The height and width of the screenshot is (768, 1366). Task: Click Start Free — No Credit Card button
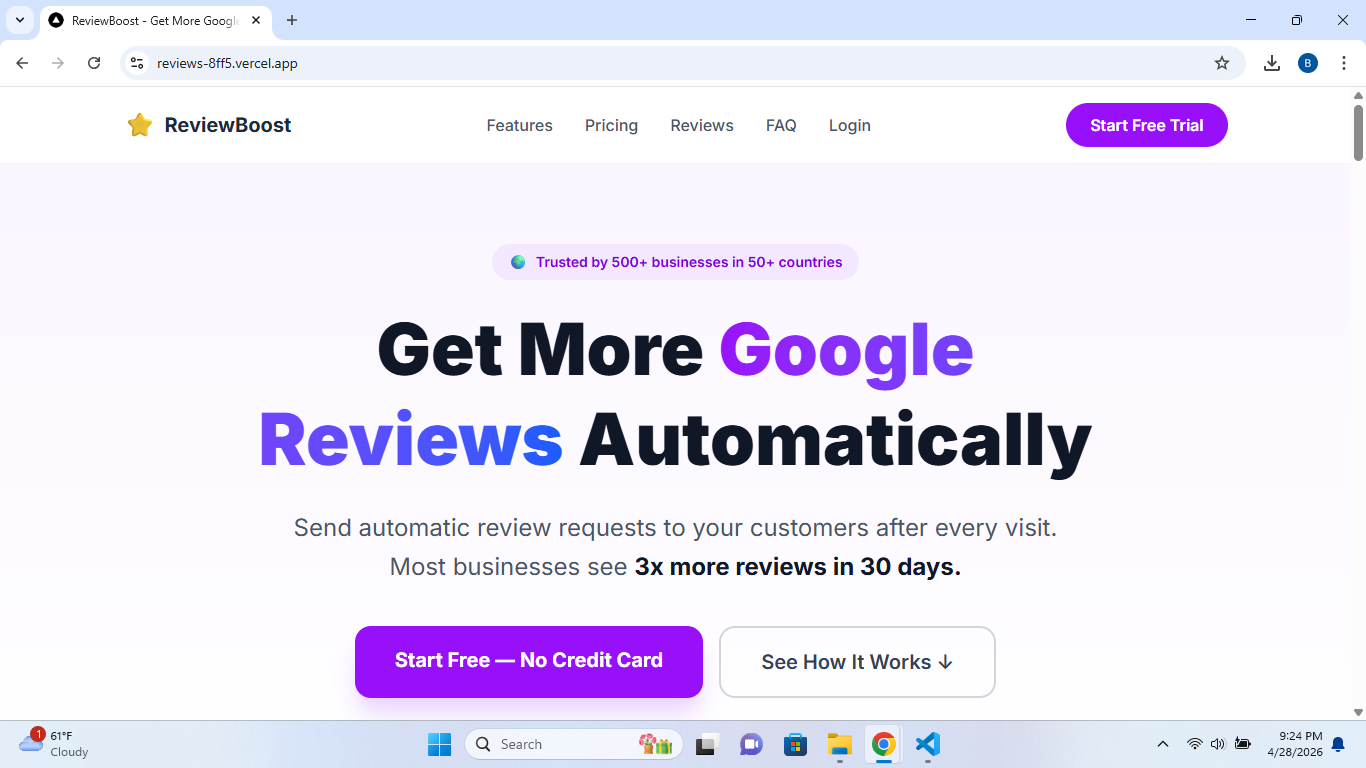pos(529,661)
